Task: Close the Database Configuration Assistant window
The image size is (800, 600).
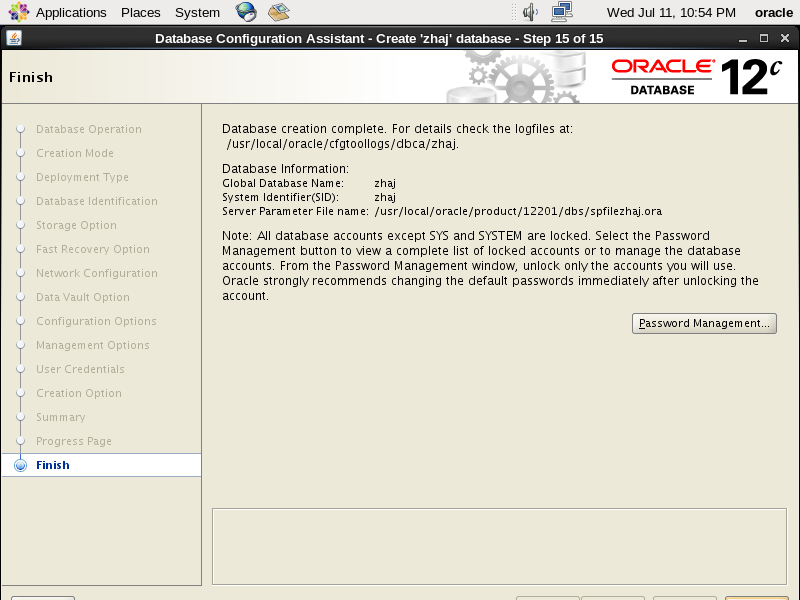Action: click(x=785, y=38)
